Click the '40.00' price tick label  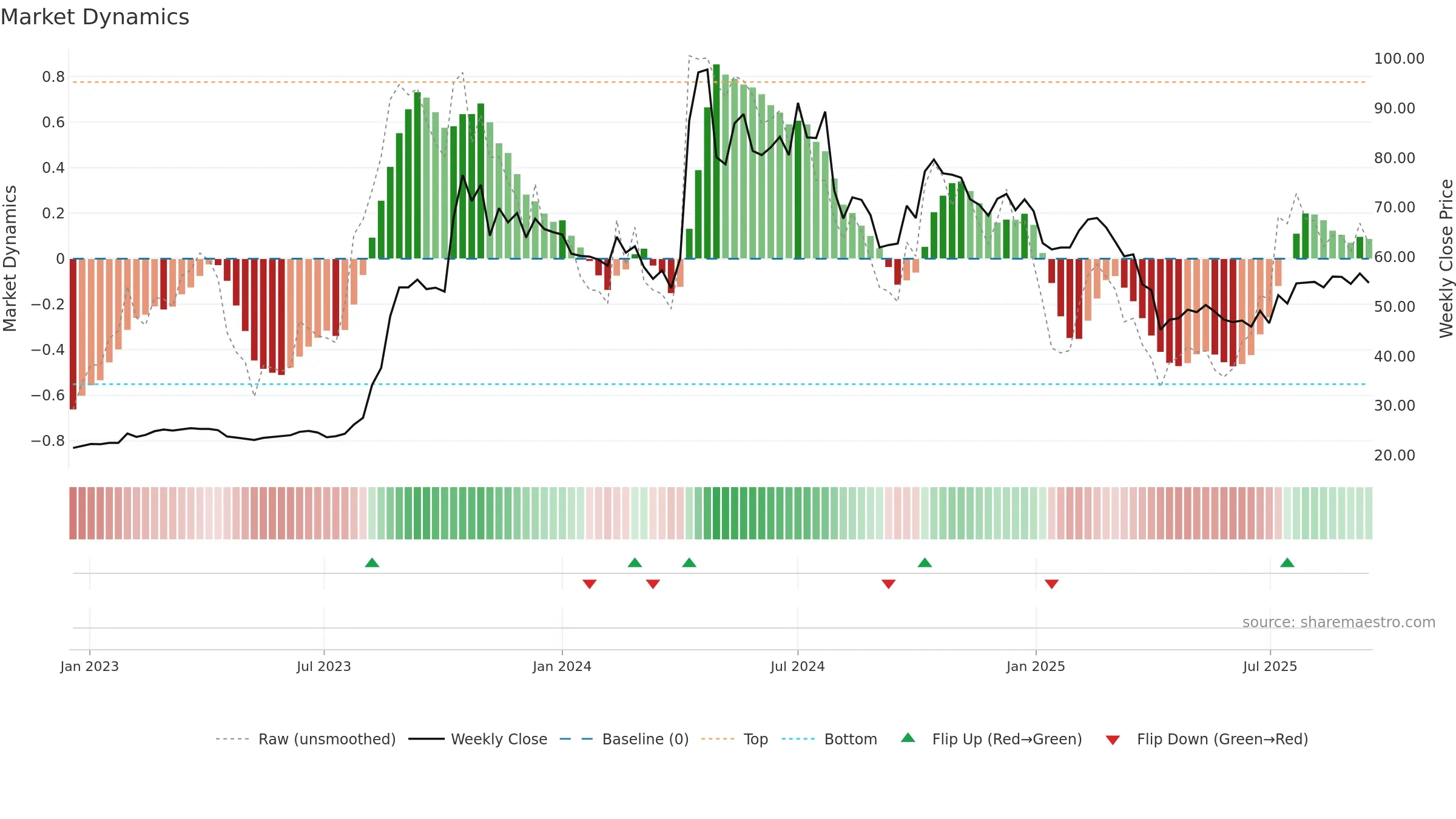coord(1395,357)
